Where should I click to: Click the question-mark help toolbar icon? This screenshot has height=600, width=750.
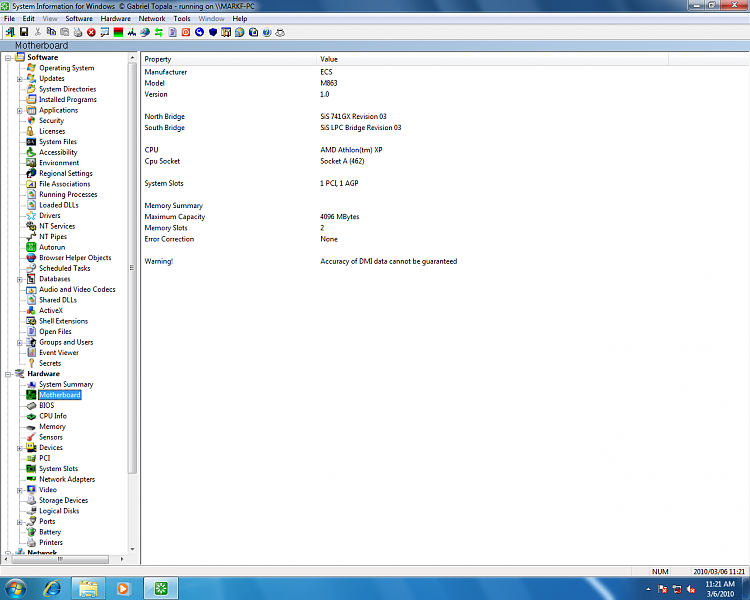(x=267, y=32)
